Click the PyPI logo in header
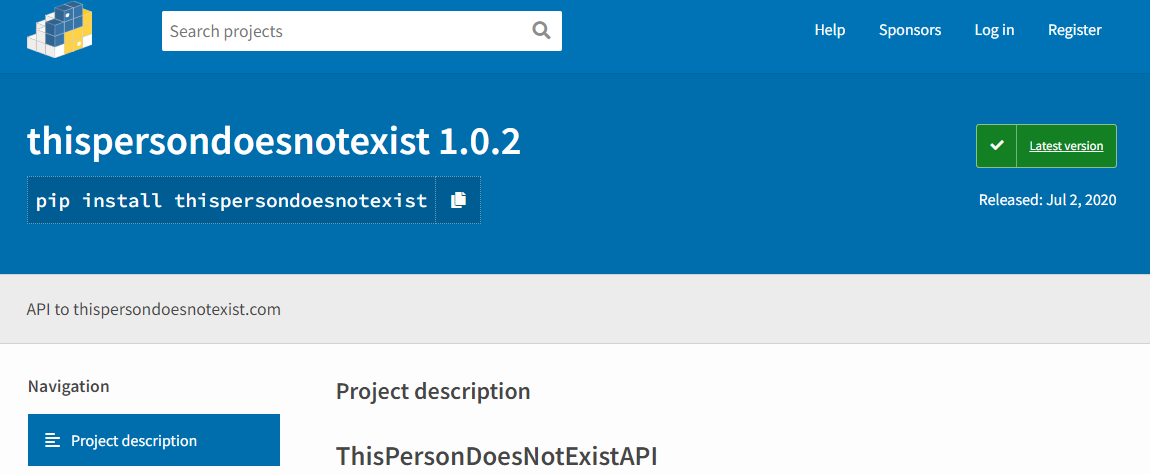This screenshot has width=1150, height=474. point(60,29)
